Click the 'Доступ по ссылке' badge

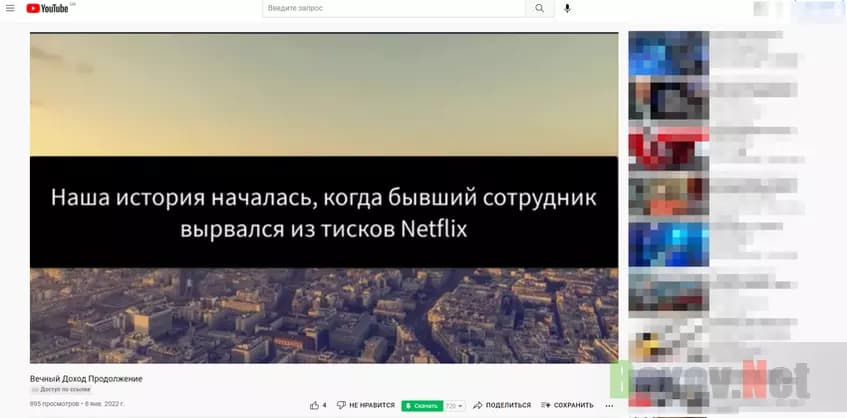61,389
